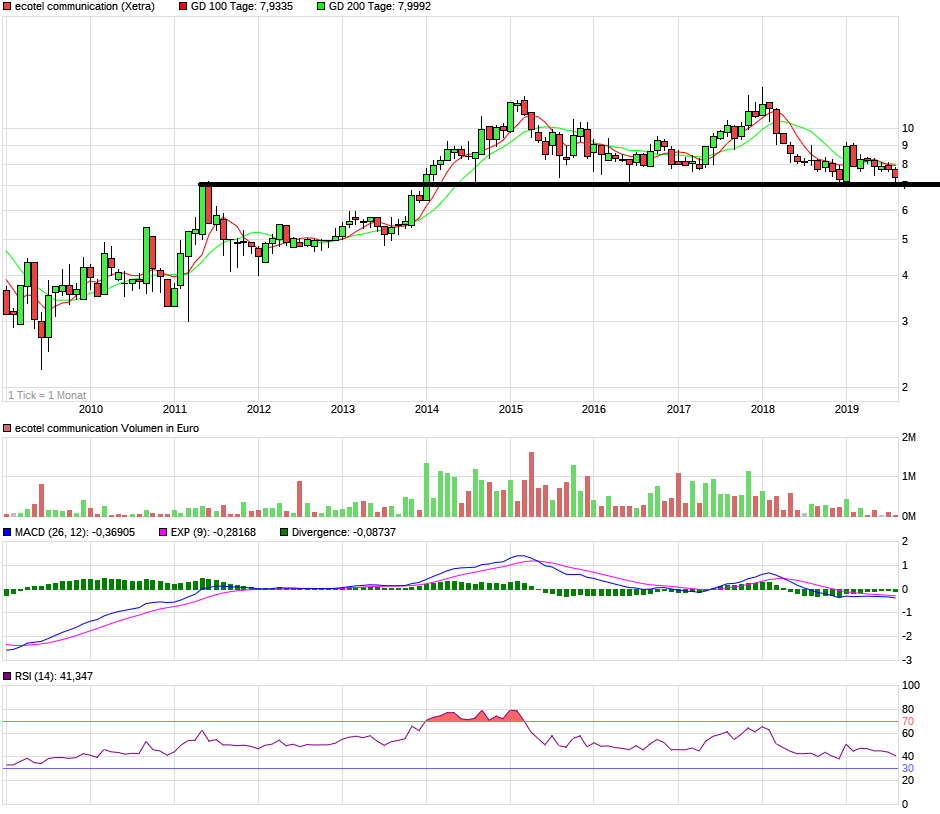Click the red 70 RSI overbought level label

coord(908,721)
